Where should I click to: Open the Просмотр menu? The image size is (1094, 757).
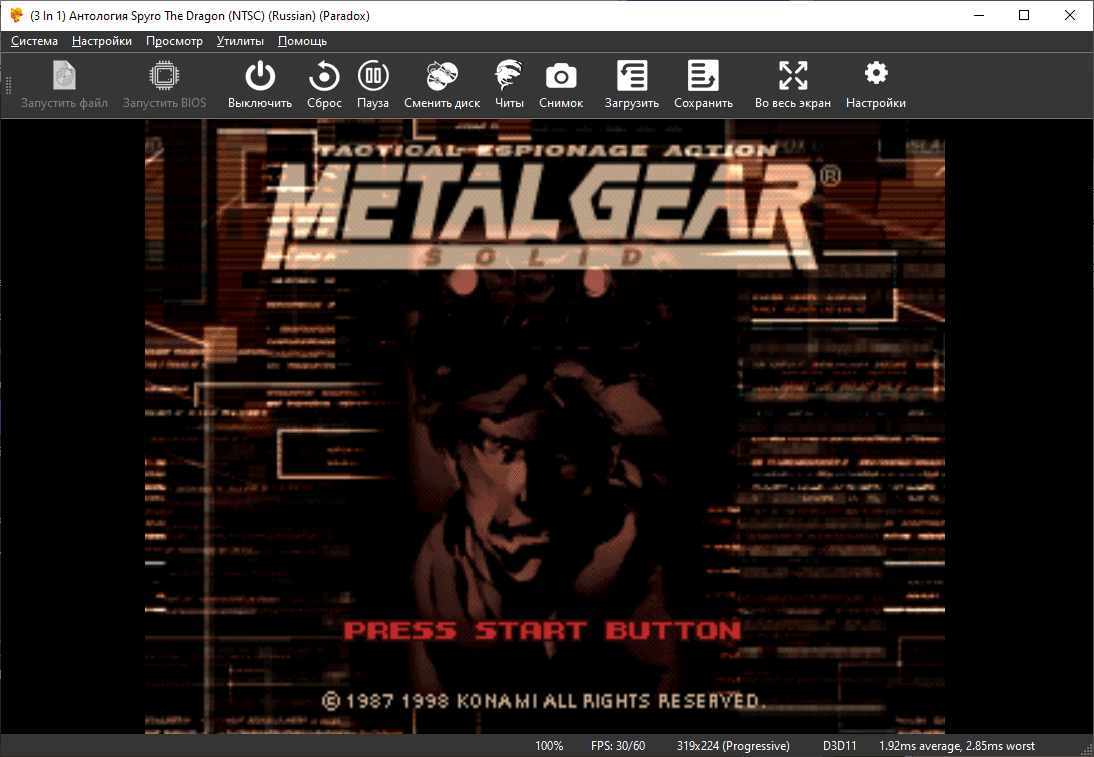point(174,41)
